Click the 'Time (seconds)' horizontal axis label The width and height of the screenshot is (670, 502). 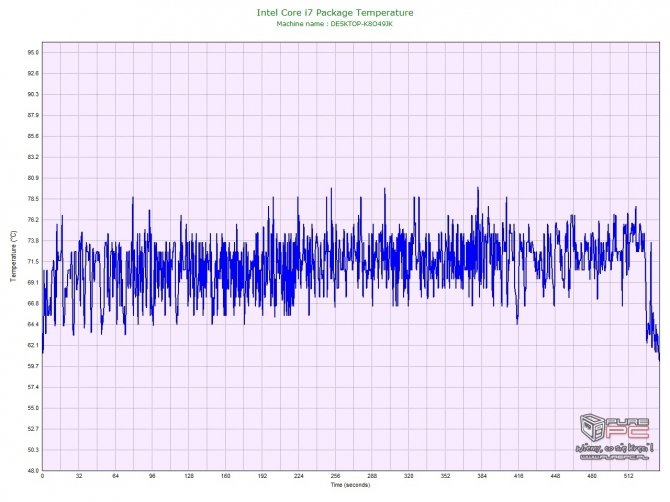[350, 485]
